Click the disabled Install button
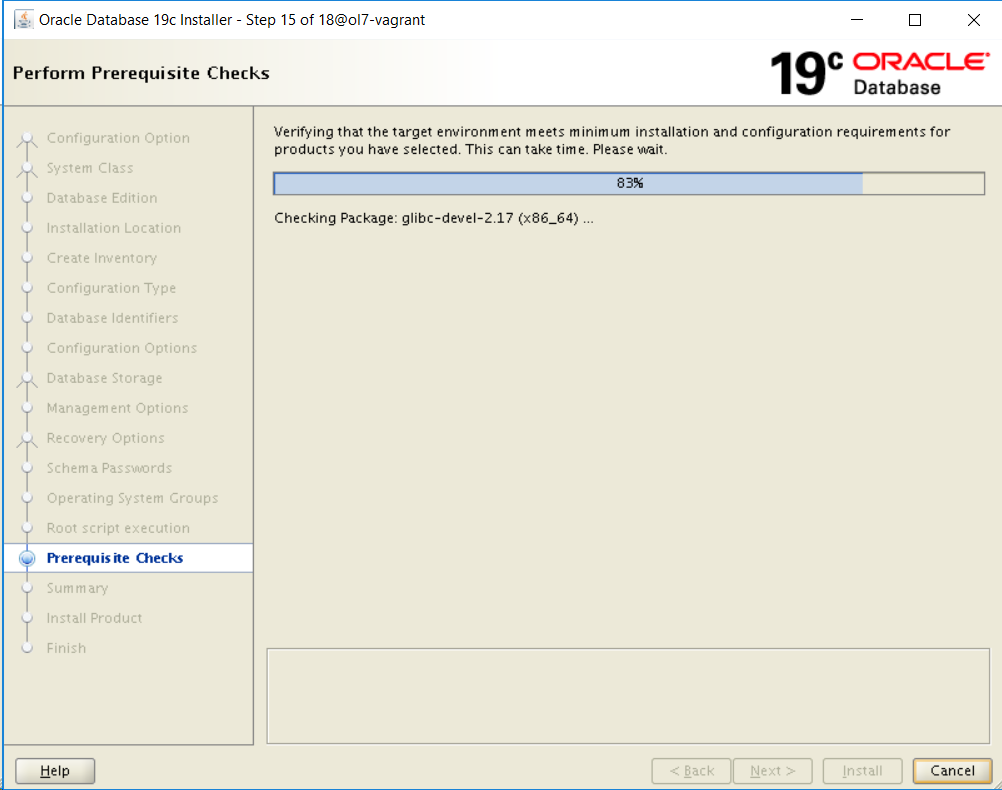1002x790 pixels. point(862,771)
